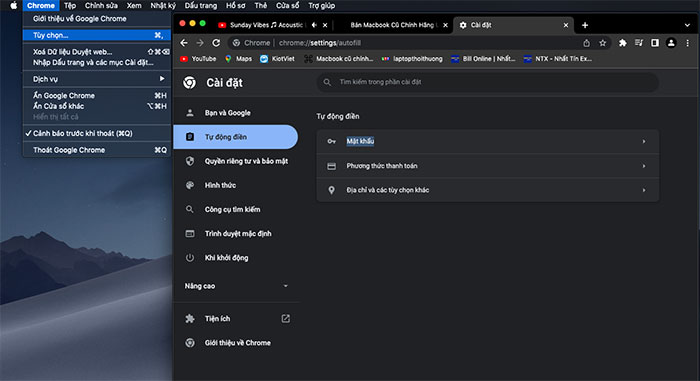This screenshot has width=700, height=381.
Task: Open the media control icon
Action: pyautogui.click(x=638, y=43)
